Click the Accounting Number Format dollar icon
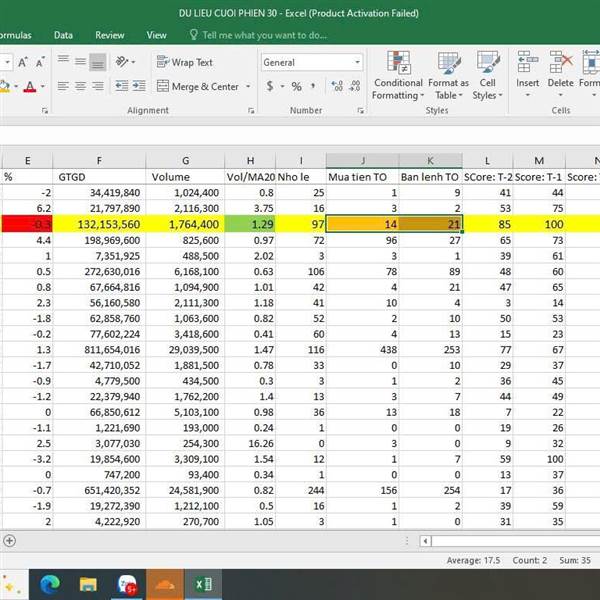This screenshot has height=600, width=600. click(x=270, y=87)
